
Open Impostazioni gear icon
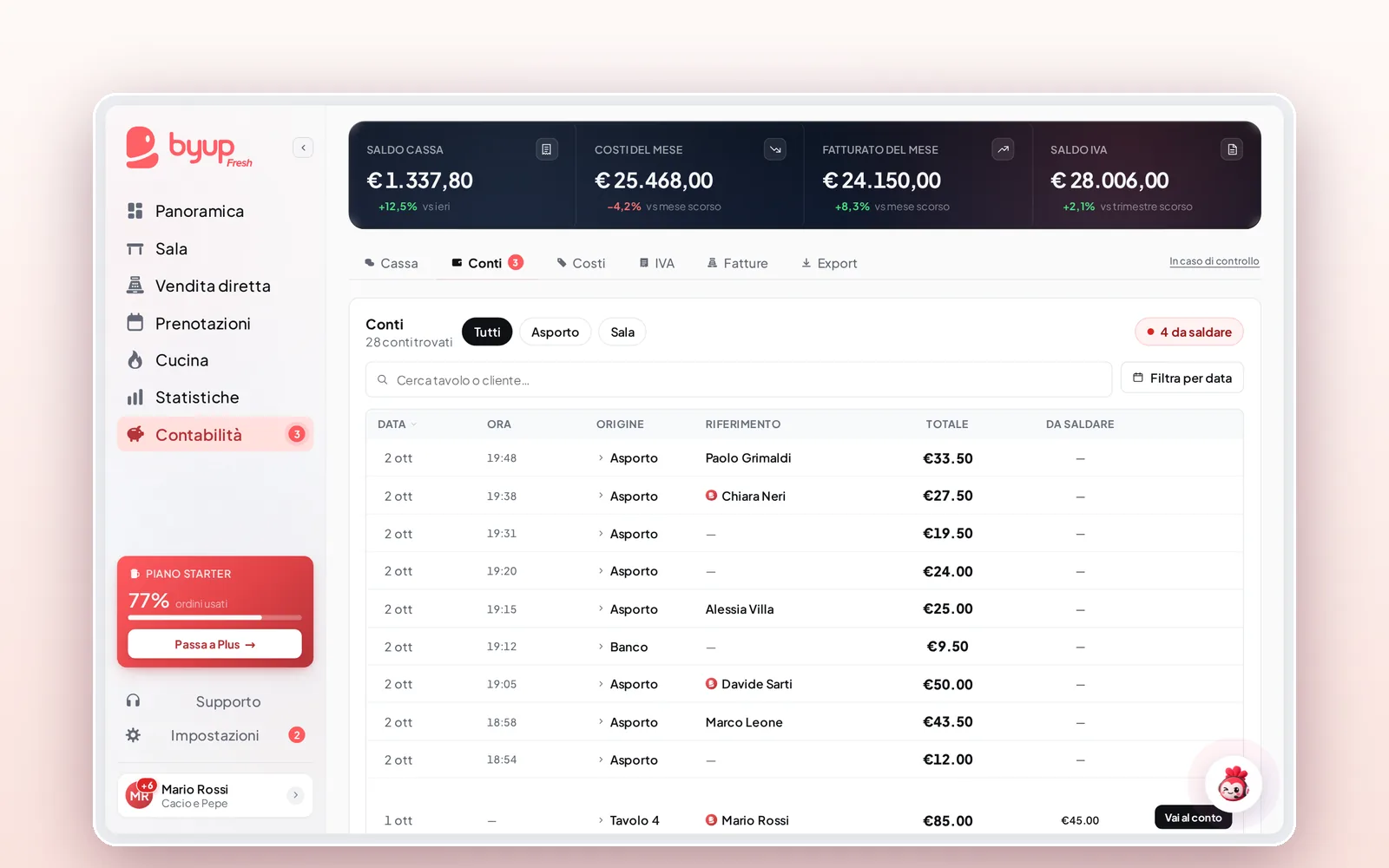point(133,735)
